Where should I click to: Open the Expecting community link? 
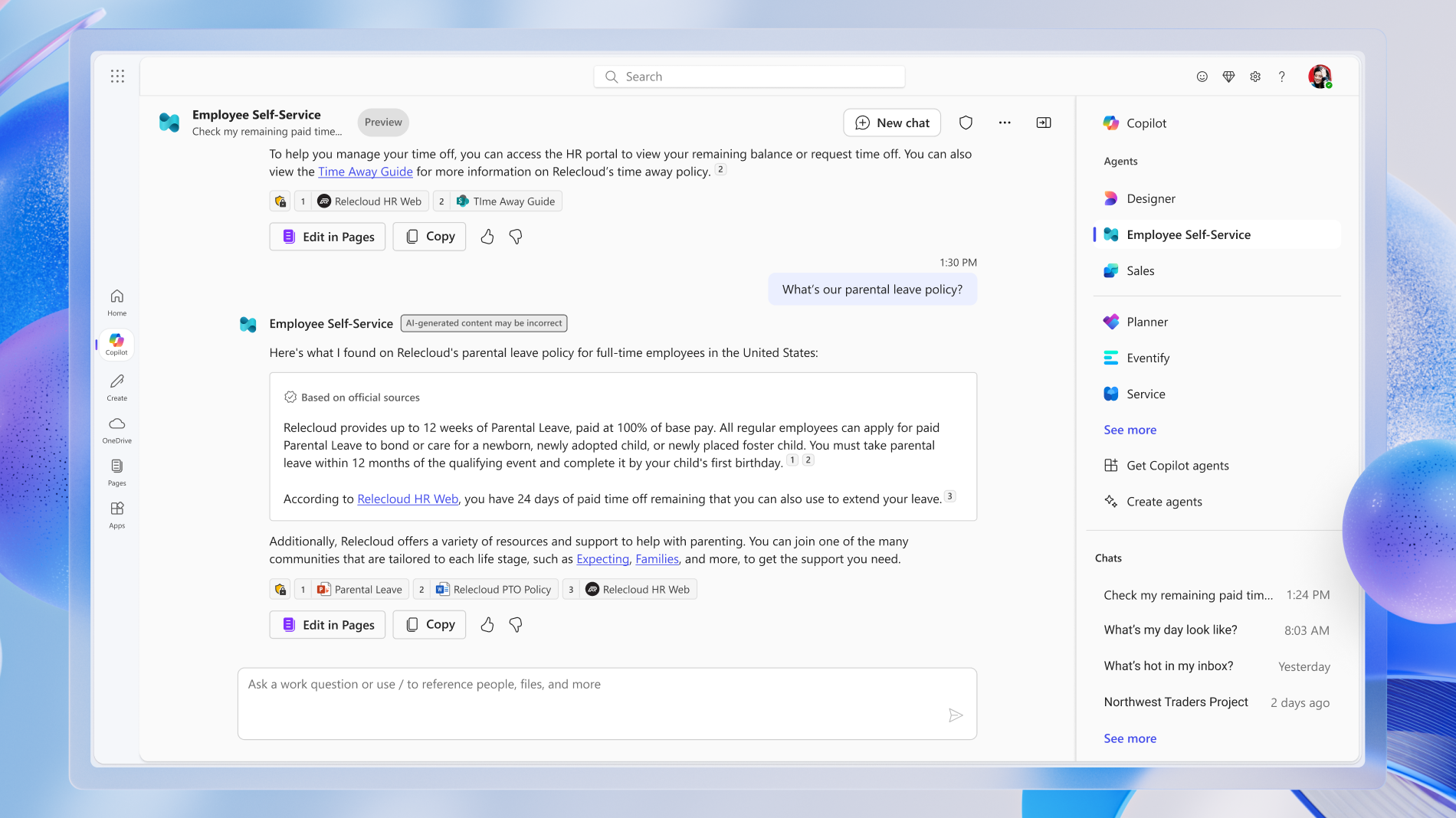(x=603, y=559)
